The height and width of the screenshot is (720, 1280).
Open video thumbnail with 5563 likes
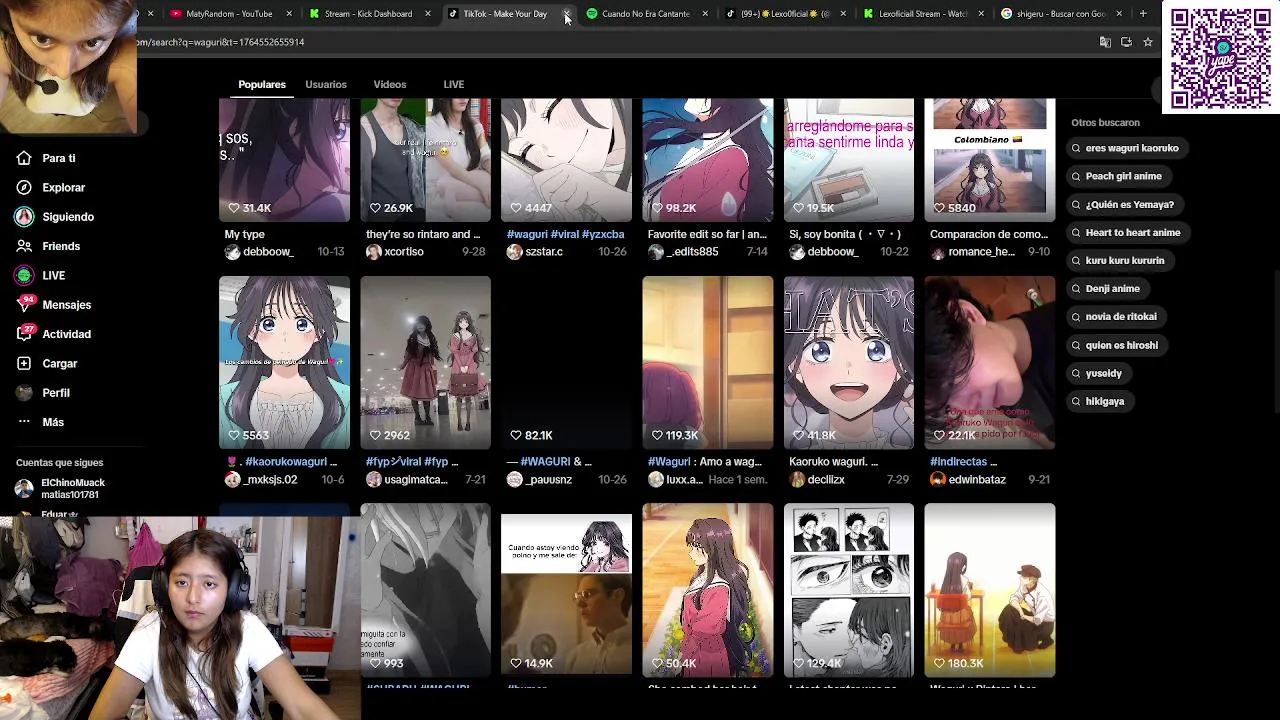tap(284, 362)
